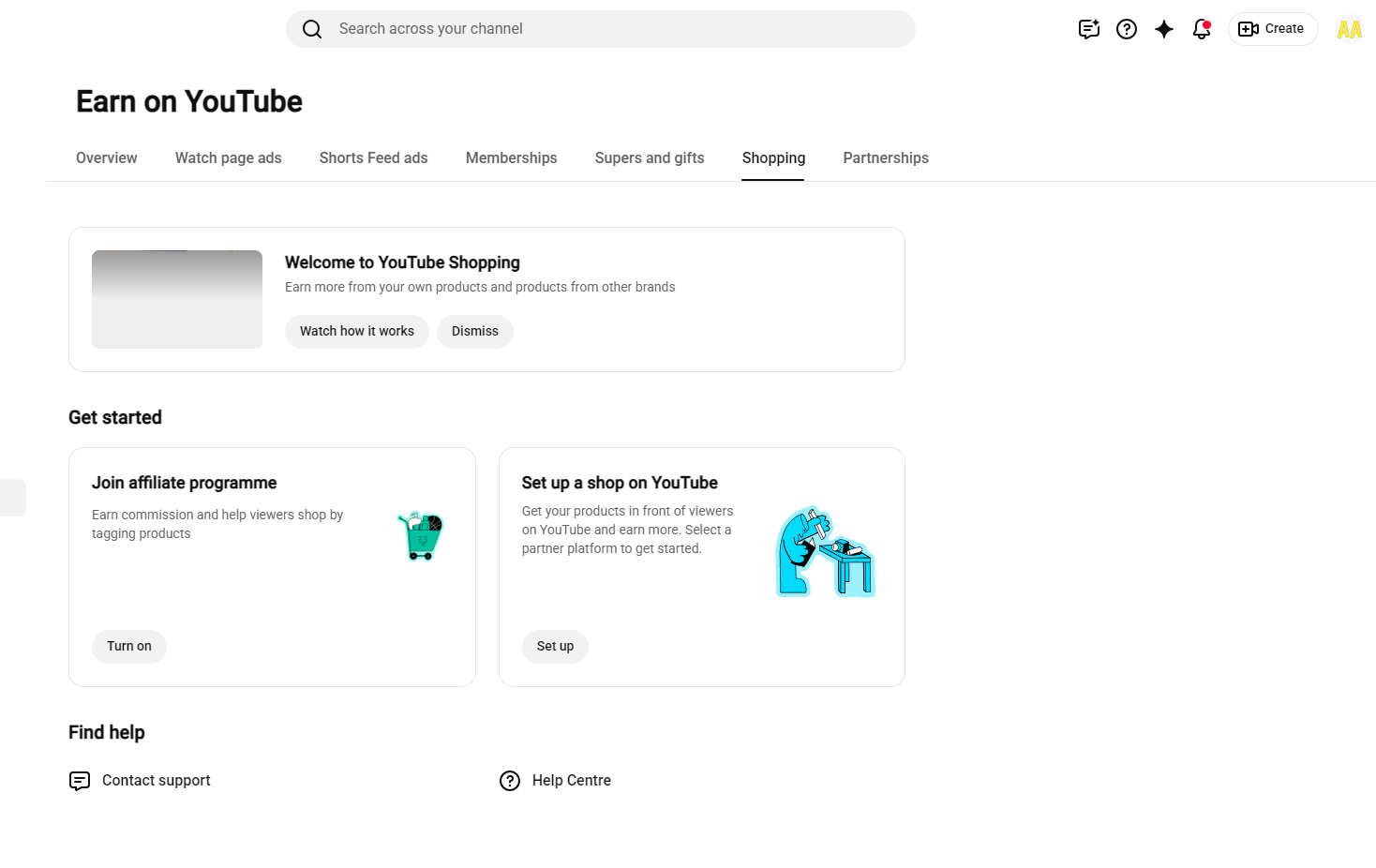Click Watch how it works

[357, 332]
